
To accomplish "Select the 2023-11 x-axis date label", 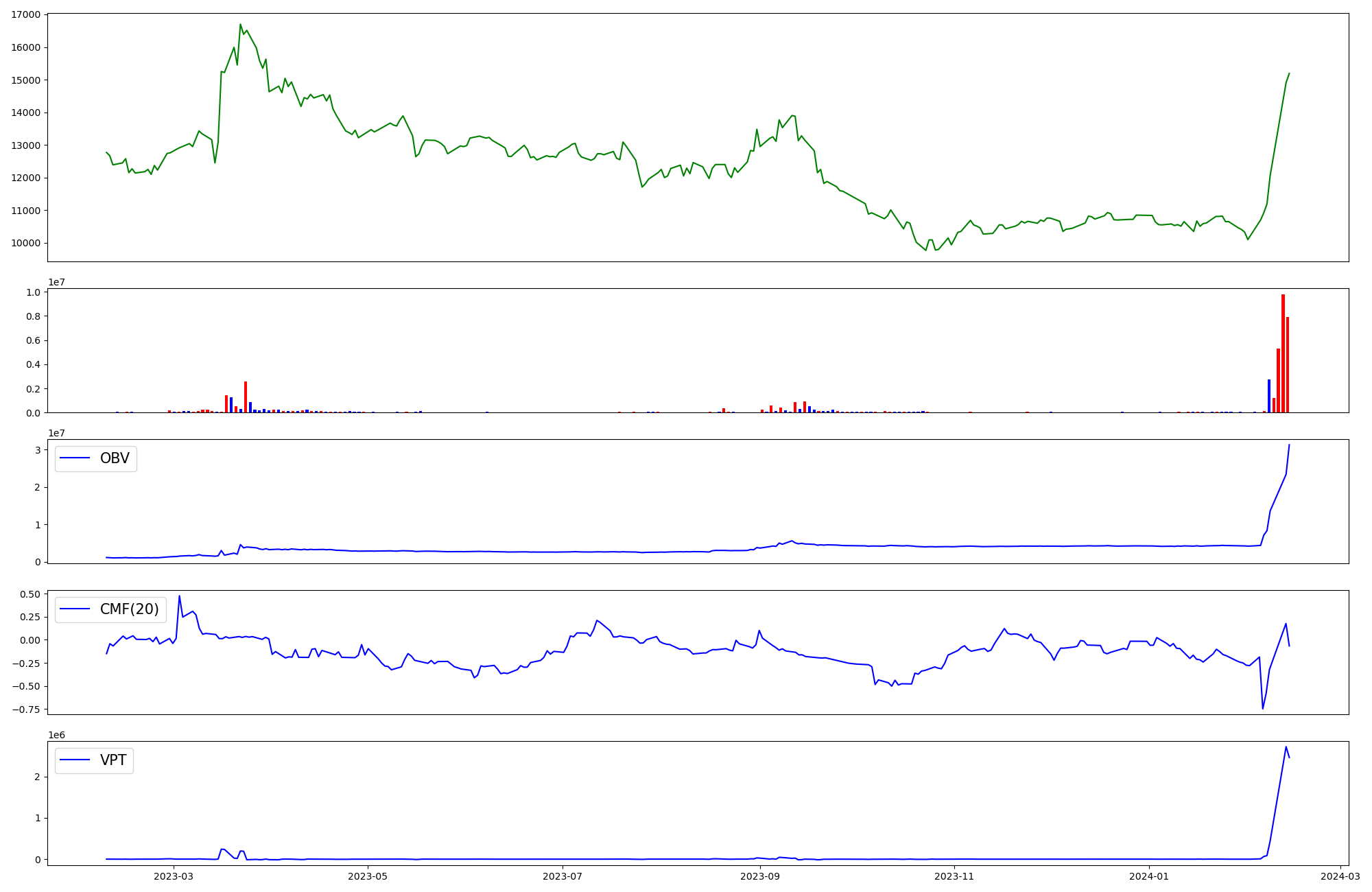I will (955, 876).
